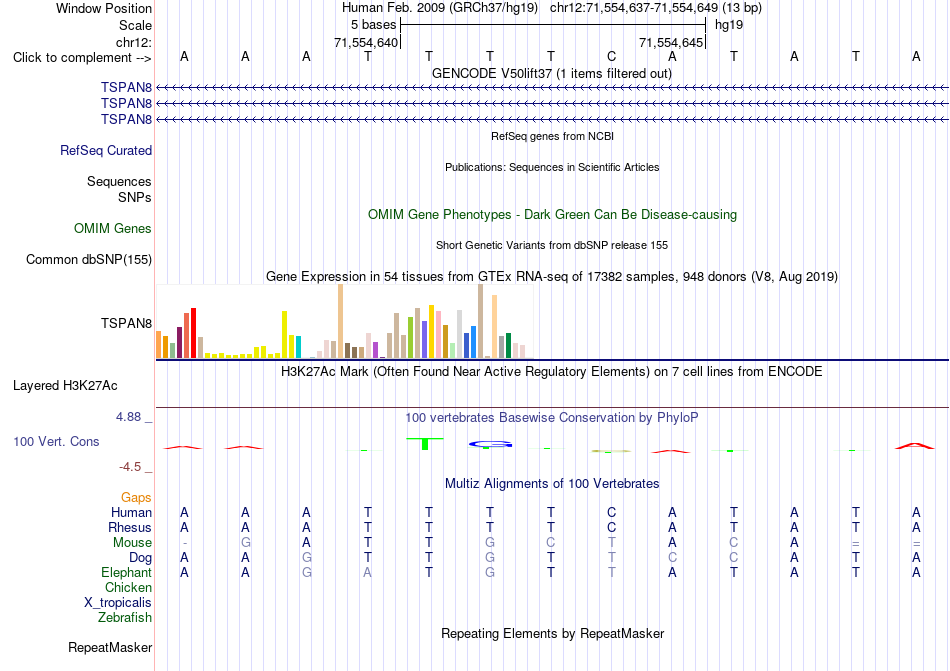The image size is (950, 671).
Task: Open the RefSeq Curated track label
Action: 106,150
